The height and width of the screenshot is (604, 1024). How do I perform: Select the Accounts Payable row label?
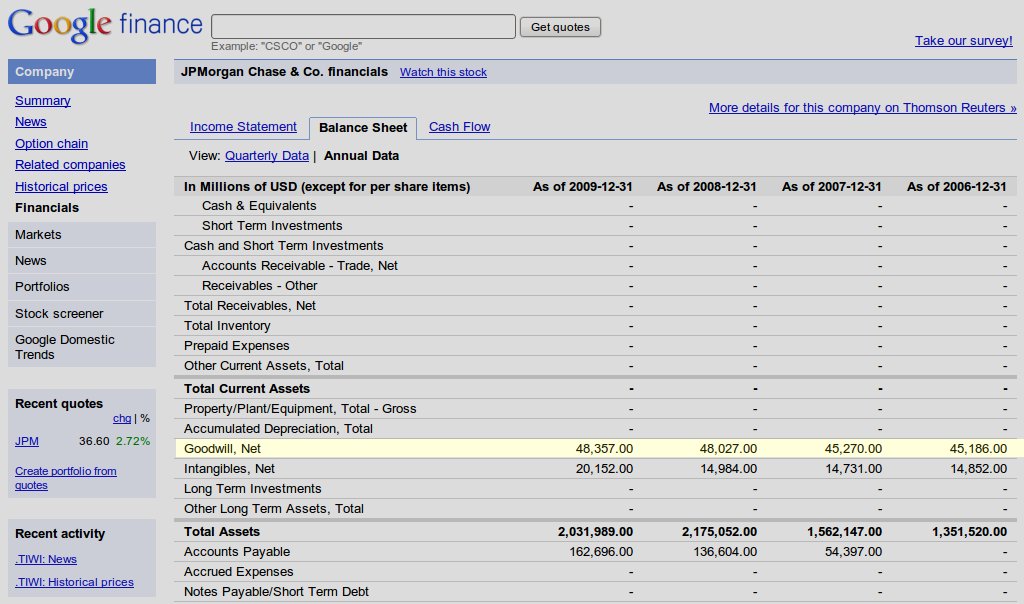[237, 552]
